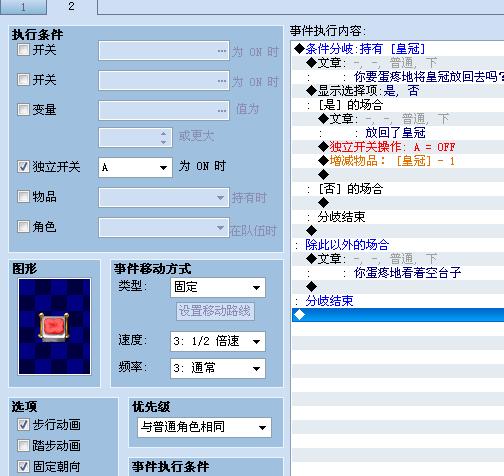Select the 显示选择项:是,否 command line
The height and width of the screenshot is (476, 504).
pos(398,91)
